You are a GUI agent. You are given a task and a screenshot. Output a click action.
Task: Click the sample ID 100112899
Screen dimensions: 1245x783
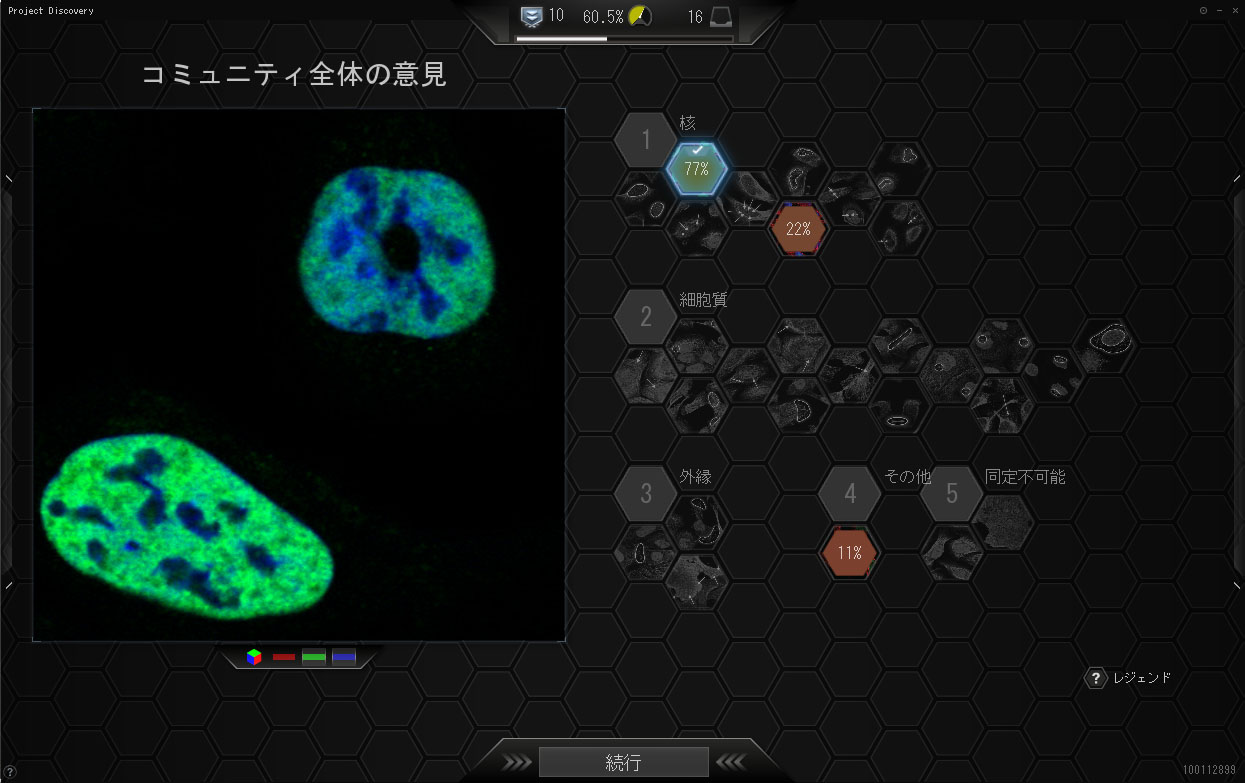coord(1209,770)
